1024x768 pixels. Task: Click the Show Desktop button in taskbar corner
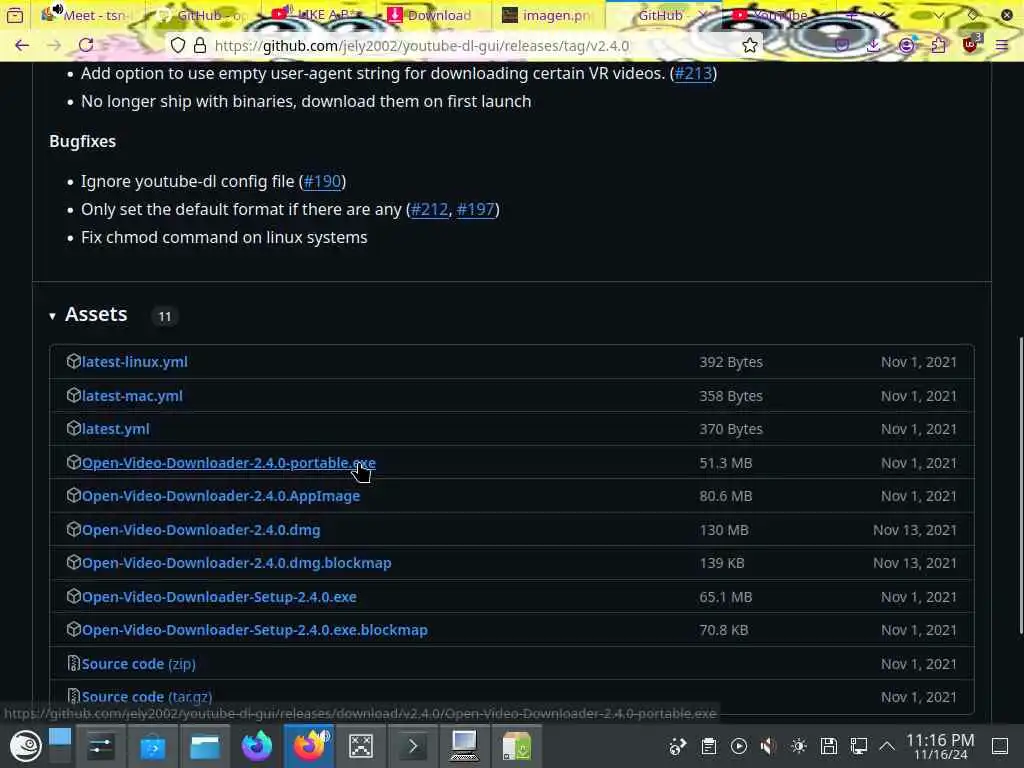(1000, 746)
